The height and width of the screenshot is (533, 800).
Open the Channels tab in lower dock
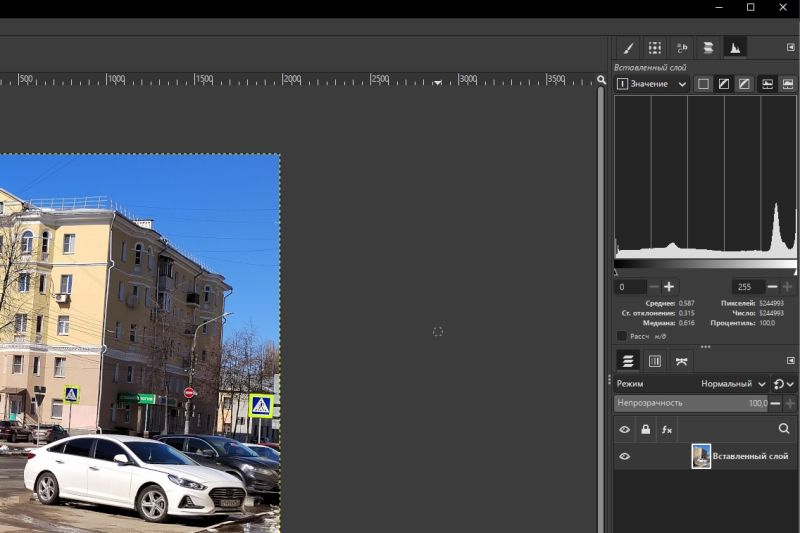point(655,361)
